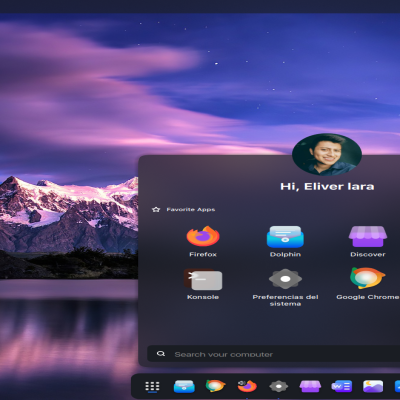Open Dolphin file manager from dock

pyautogui.click(x=184, y=386)
